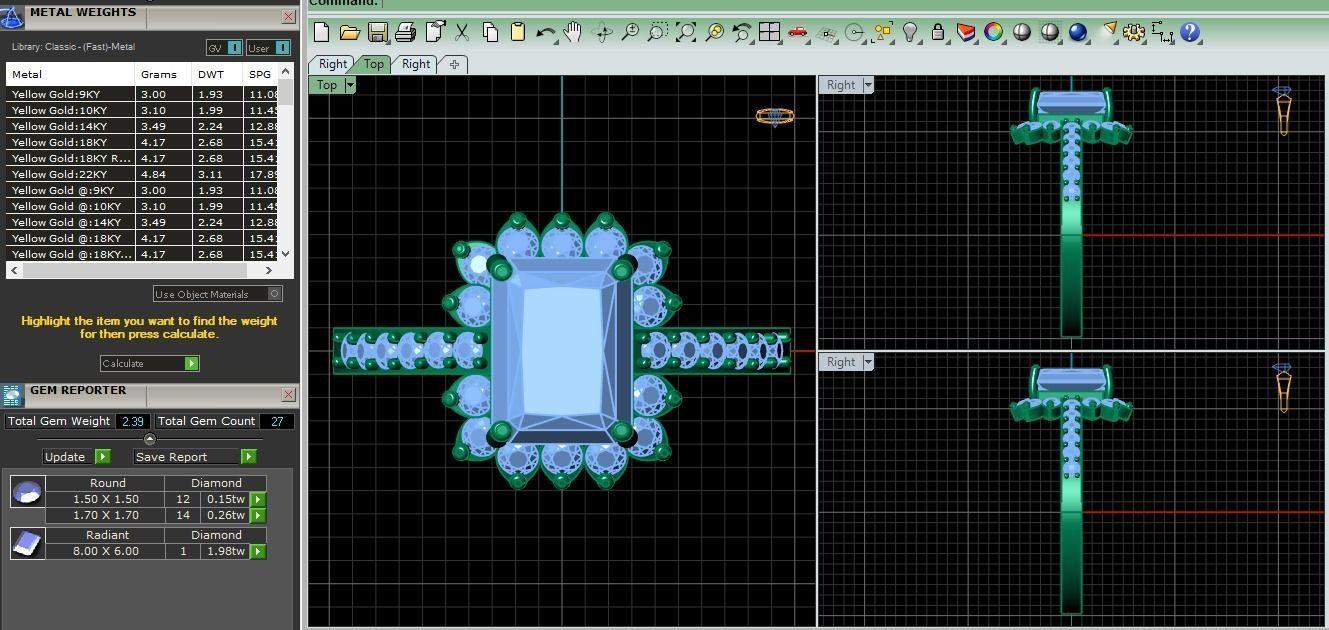Select Yellow Gold:22KY row

(x=142, y=174)
